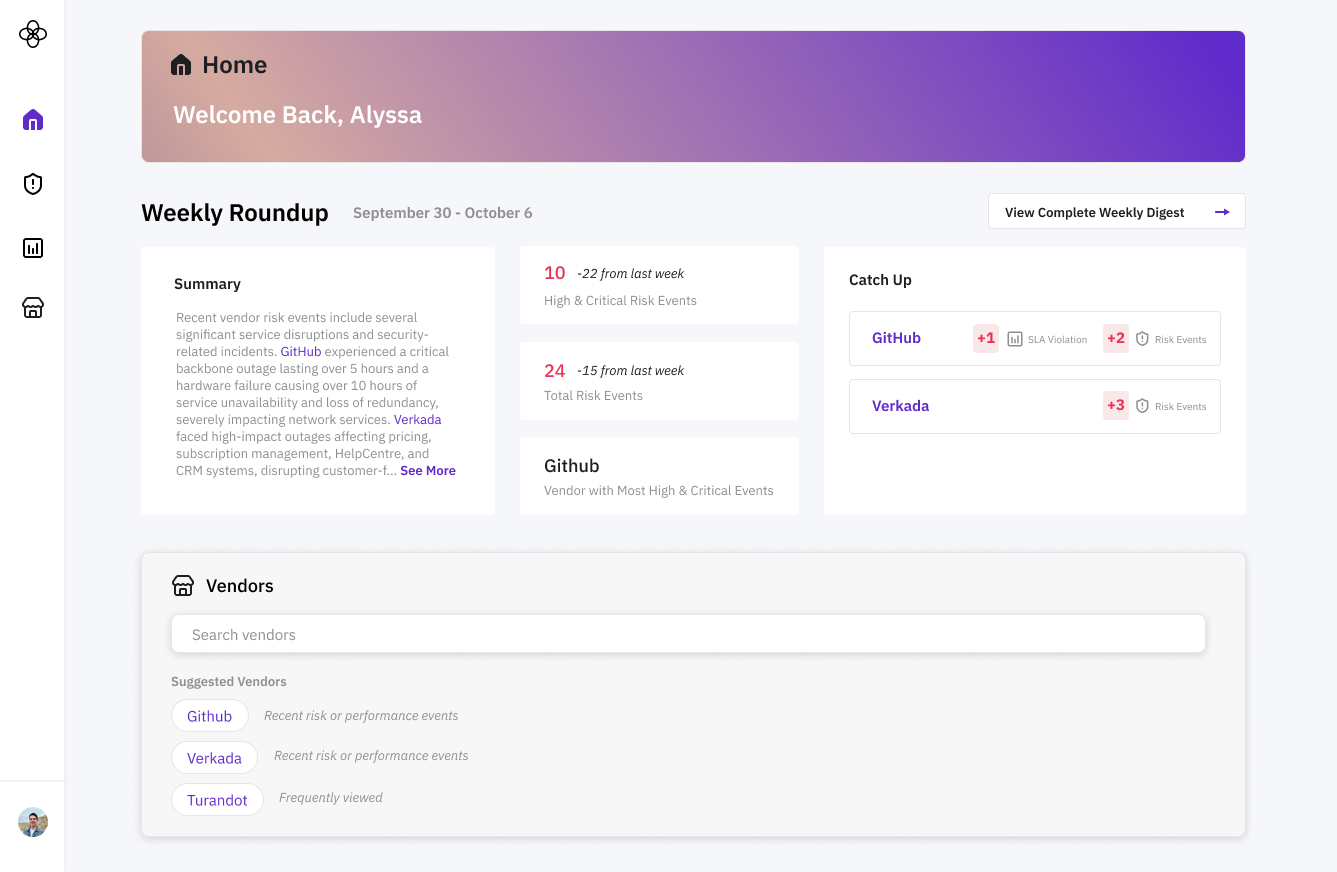Open the storefront vendors icon in sidebar

pyautogui.click(x=33, y=308)
